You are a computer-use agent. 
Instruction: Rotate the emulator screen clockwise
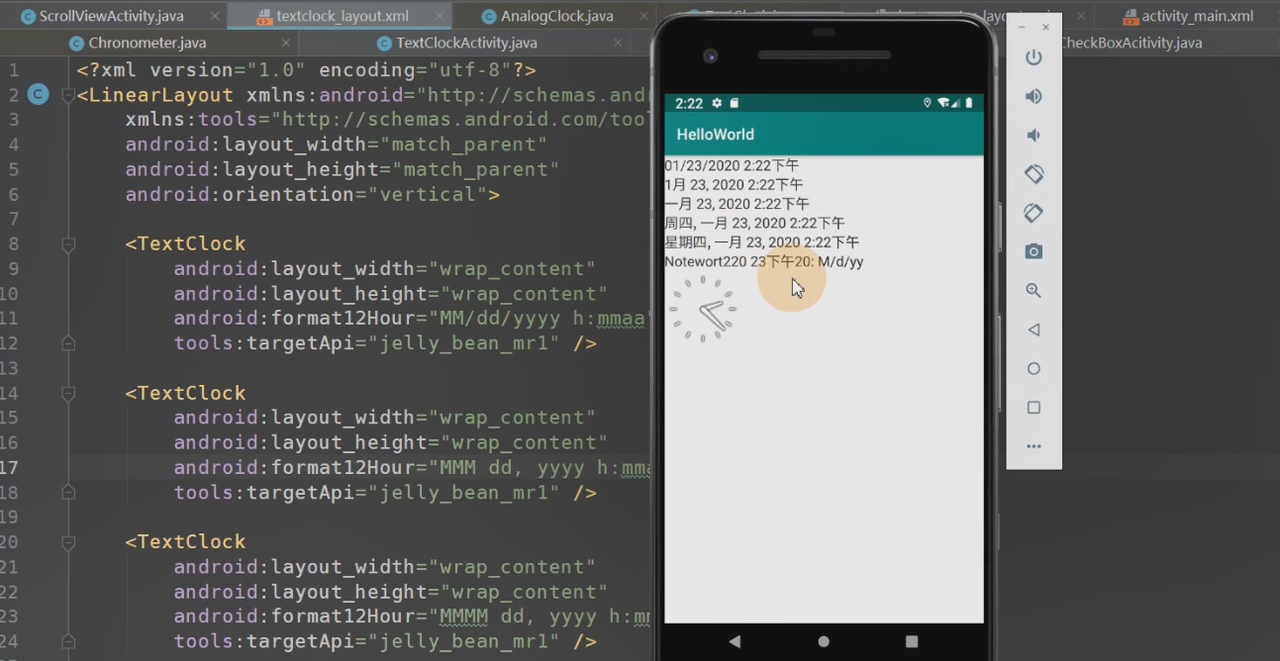[1033, 213]
